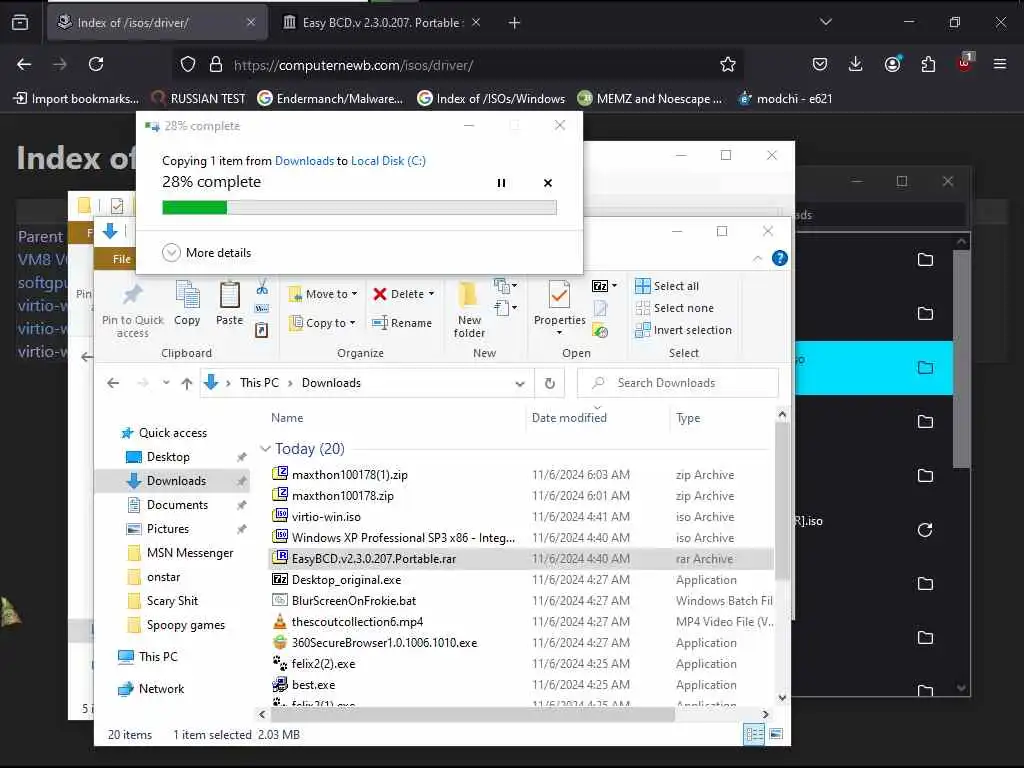Expand More details in the copy dialog
The image size is (1024, 768).
click(x=206, y=253)
